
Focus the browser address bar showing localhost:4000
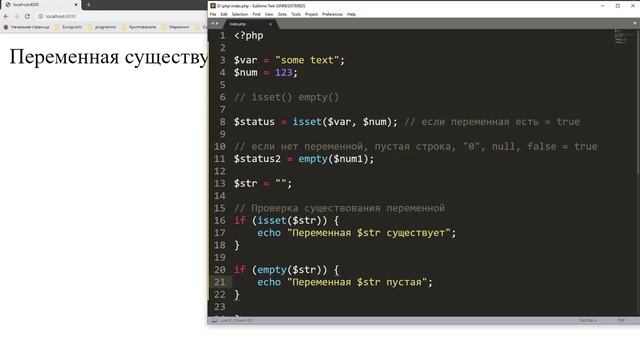[x=122, y=16]
